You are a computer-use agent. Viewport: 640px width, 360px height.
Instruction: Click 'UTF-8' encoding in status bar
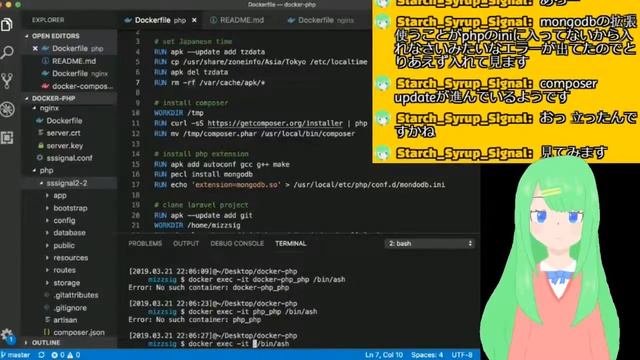click(462, 355)
